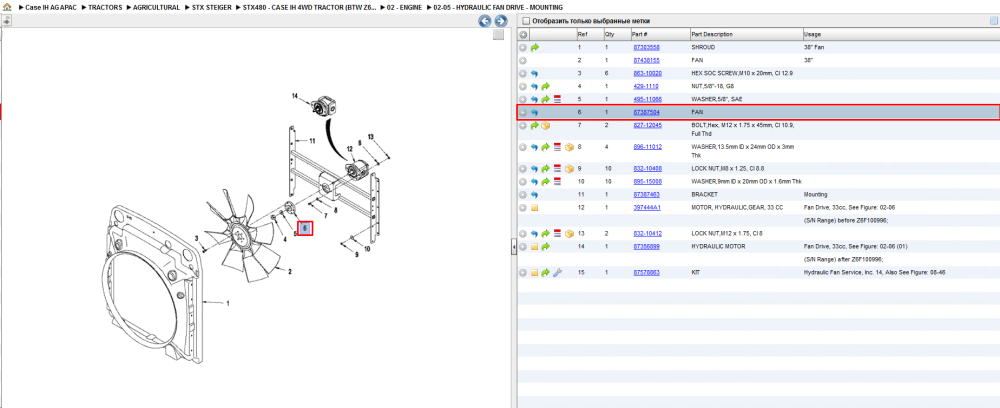Image resolution: width=1000 pixels, height=408 pixels.
Task: Open part number 863-10020 link
Action: [x=647, y=73]
